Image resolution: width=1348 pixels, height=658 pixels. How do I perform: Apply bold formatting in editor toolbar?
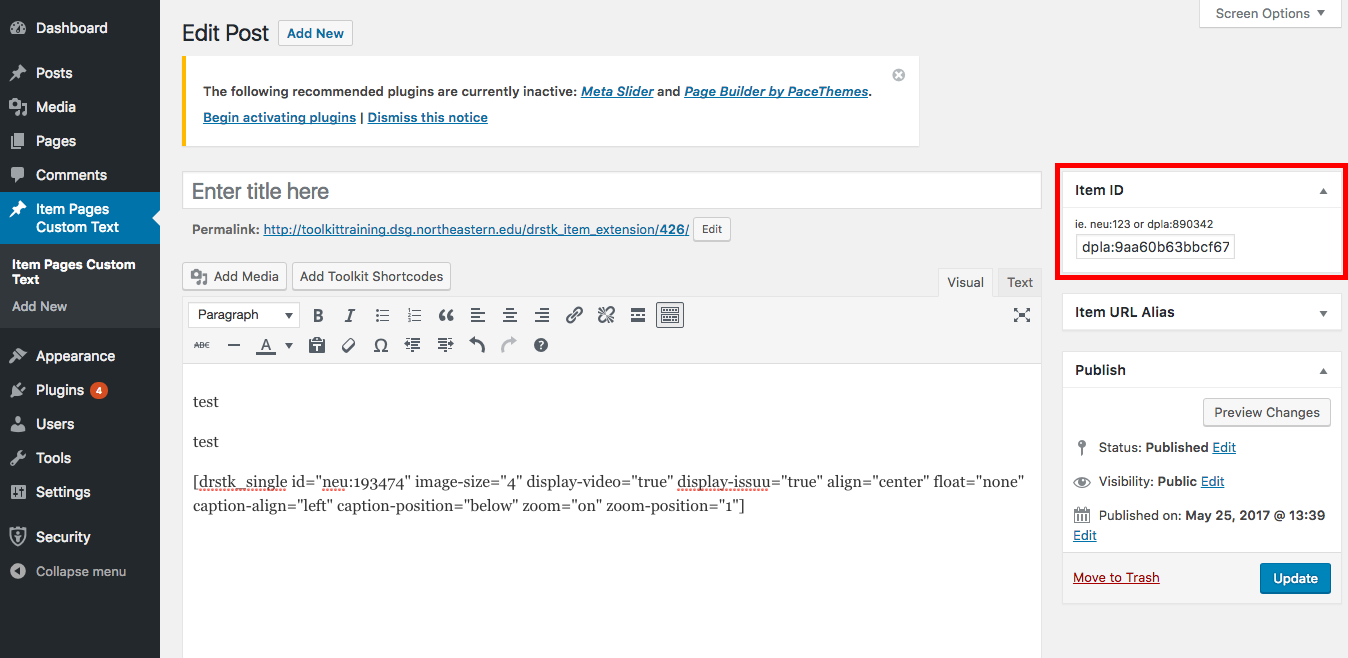(x=318, y=315)
